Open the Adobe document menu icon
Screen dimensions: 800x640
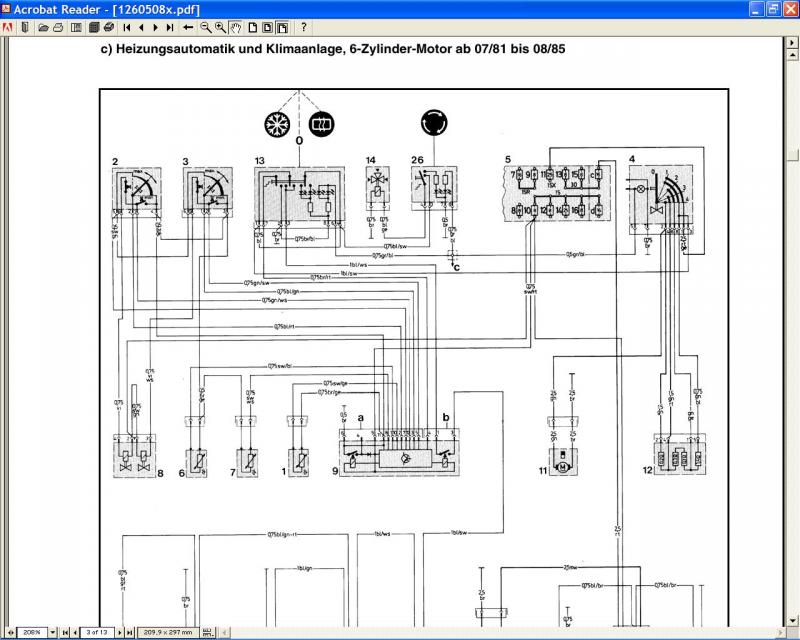pos(8,27)
